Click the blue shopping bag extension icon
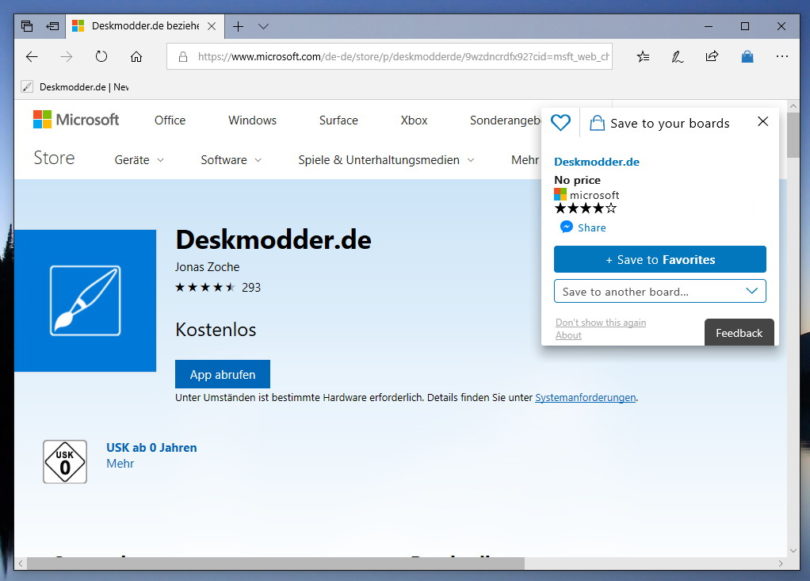Image resolution: width=810 pixels, height=581 pixels. (747, 58)
